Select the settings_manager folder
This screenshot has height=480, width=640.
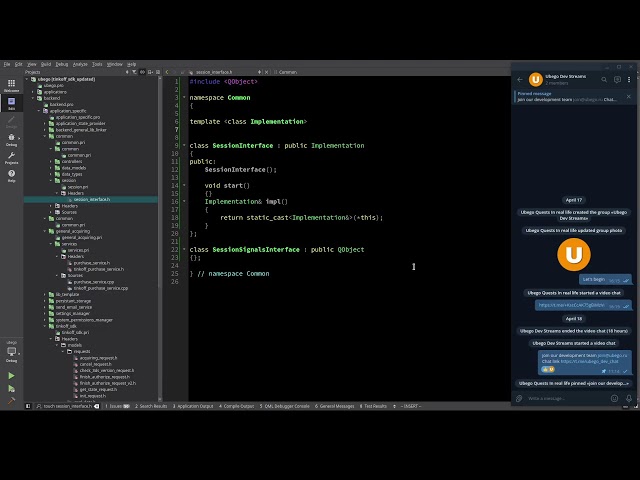pos(72,313)
